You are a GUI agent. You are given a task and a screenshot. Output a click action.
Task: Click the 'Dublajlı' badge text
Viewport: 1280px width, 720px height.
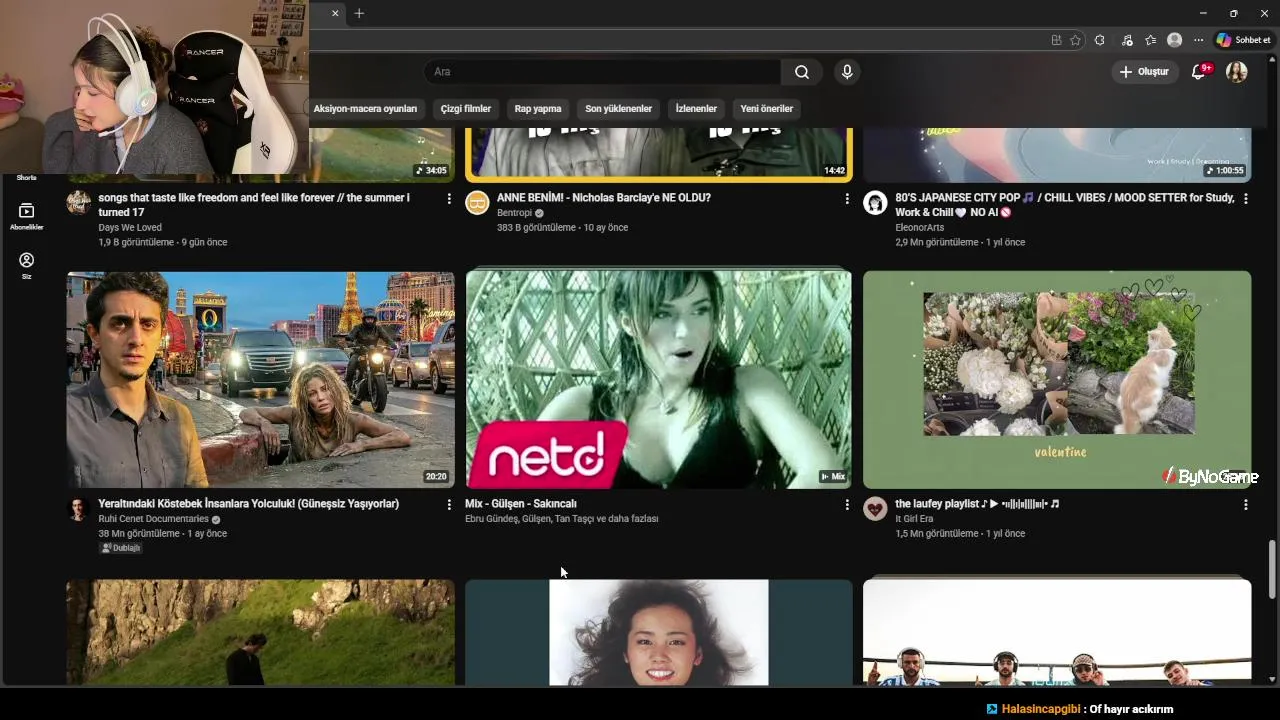pos(120,548)
